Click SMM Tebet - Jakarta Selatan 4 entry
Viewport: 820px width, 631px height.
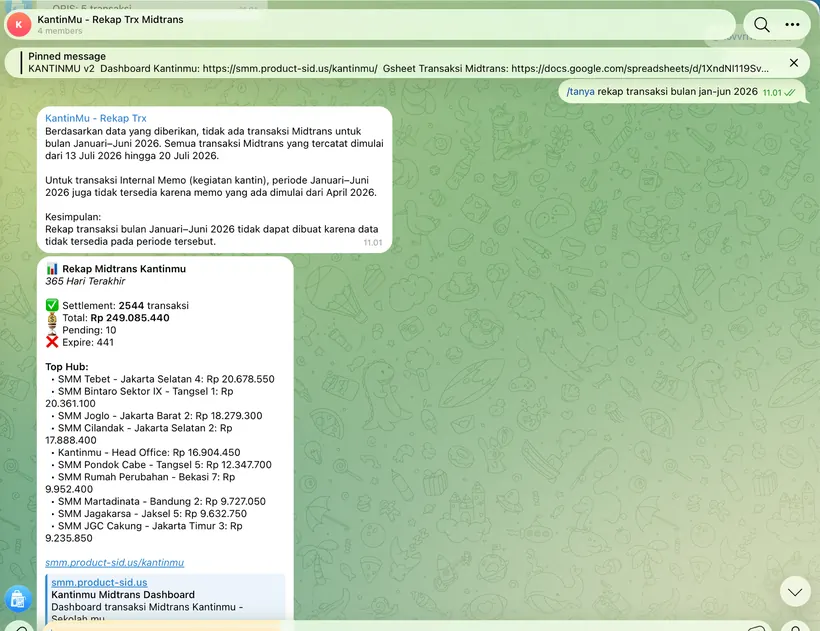[x=163, y=379]
